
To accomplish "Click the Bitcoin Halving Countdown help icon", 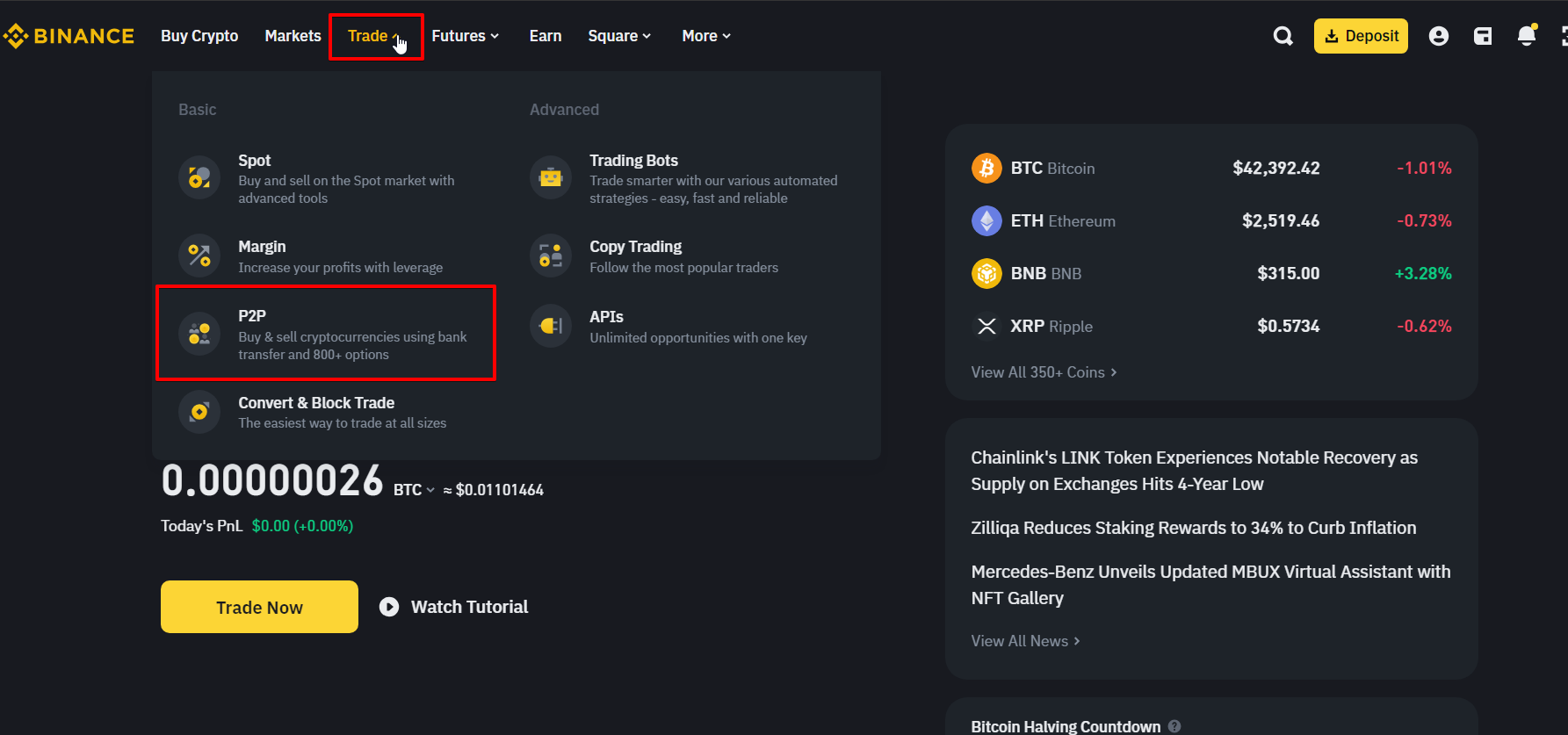I will click(1174, 726).
